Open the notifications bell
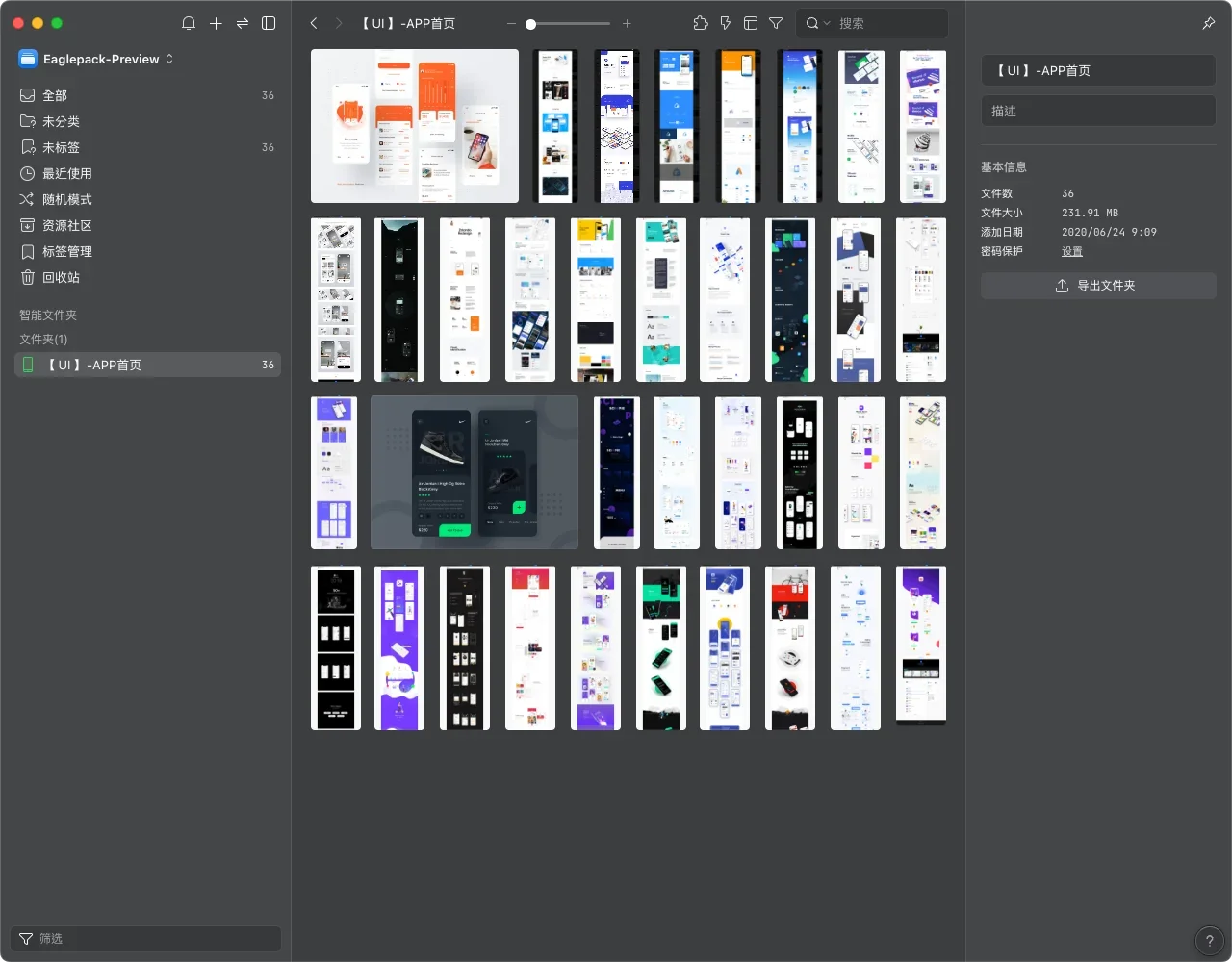This screenshot has width=1232, height=962. click(189, 23)
